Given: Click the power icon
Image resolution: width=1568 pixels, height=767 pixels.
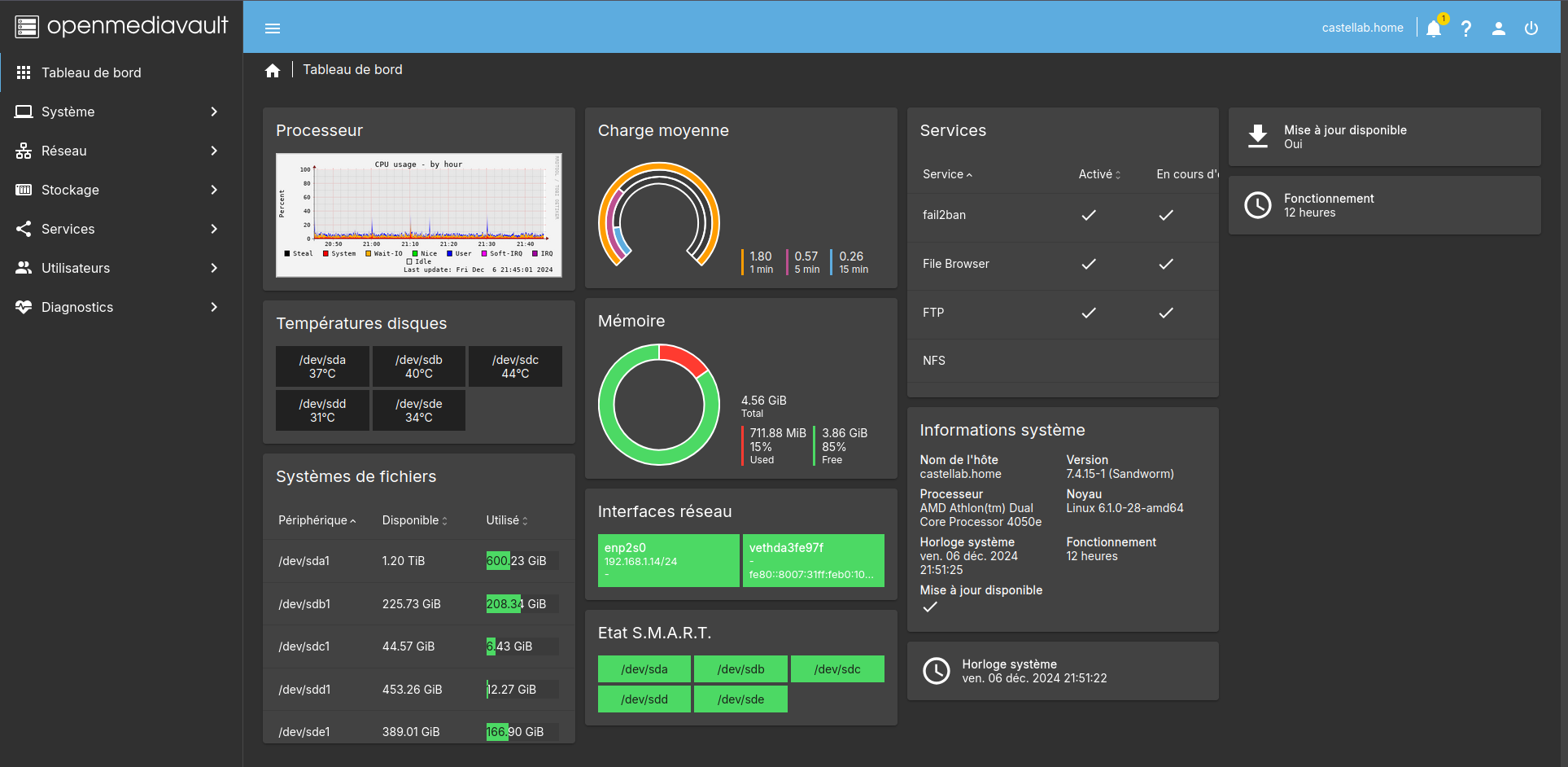Looking at the screenshot, I should pos(1531,28).
